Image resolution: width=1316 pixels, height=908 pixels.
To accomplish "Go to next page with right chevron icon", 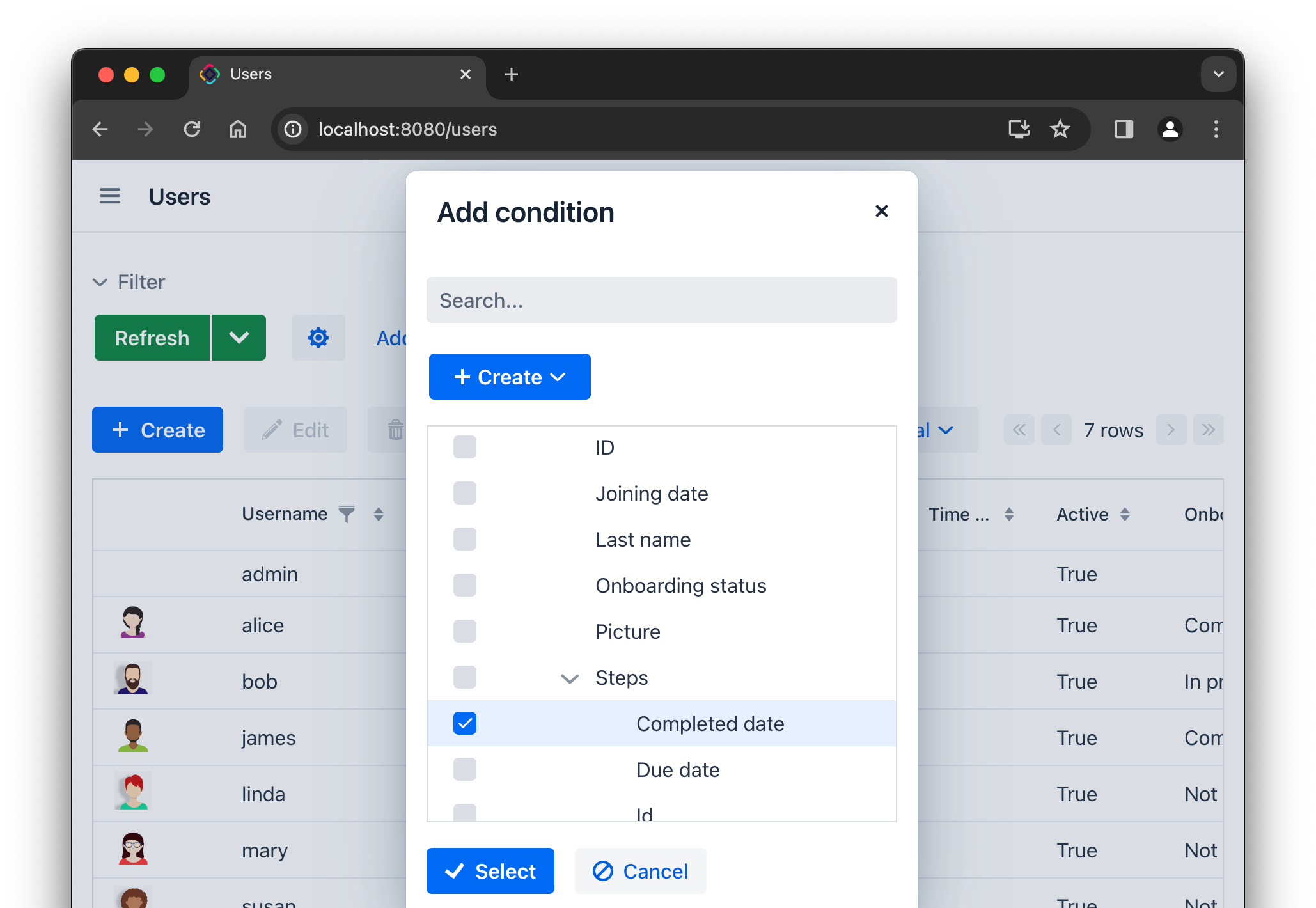I will [x=1171, y=430].
